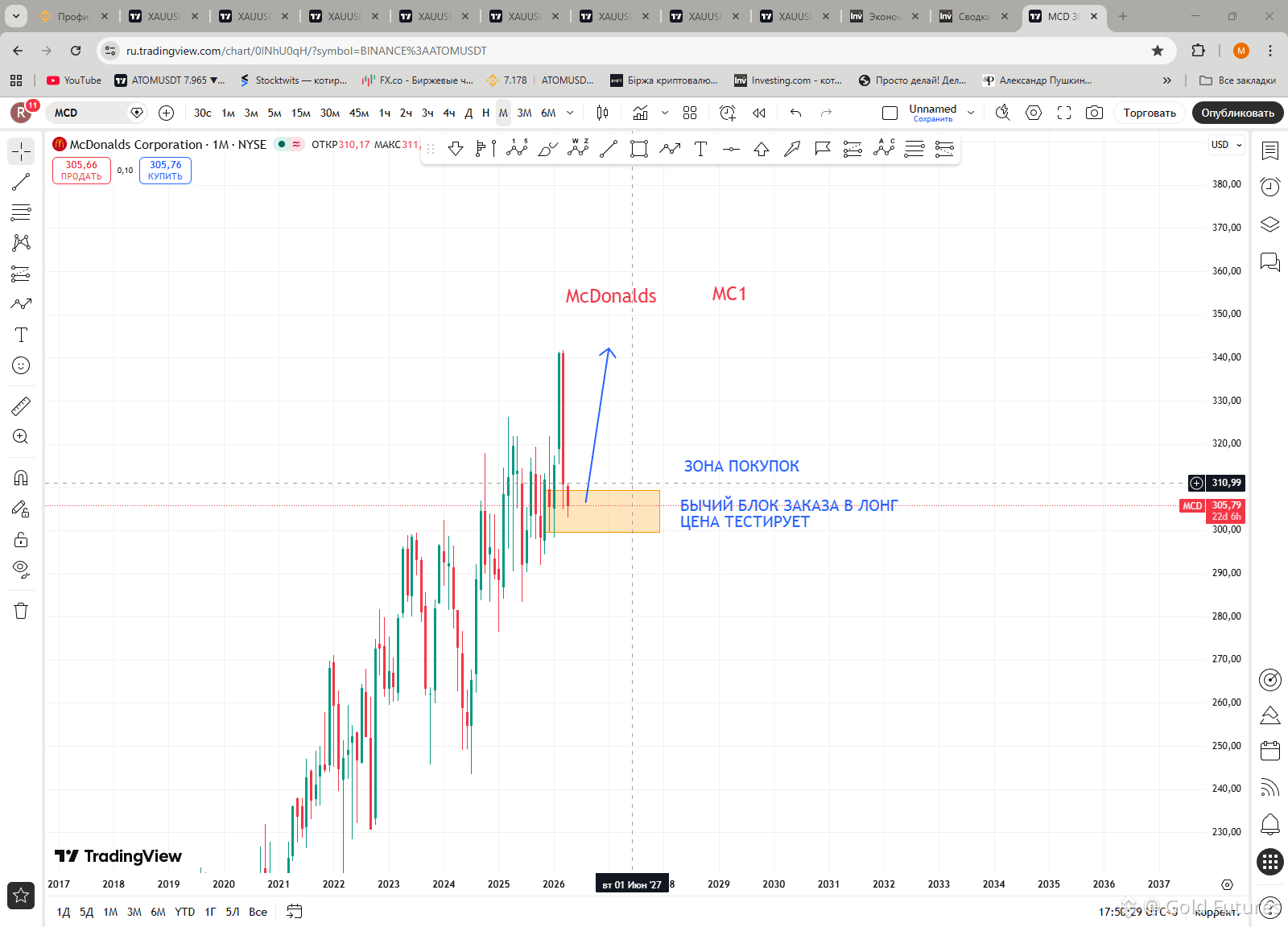This screenshot has width=1288, height=927.
Task: Select the trend line tool in left sidebar
Action: 21,182
